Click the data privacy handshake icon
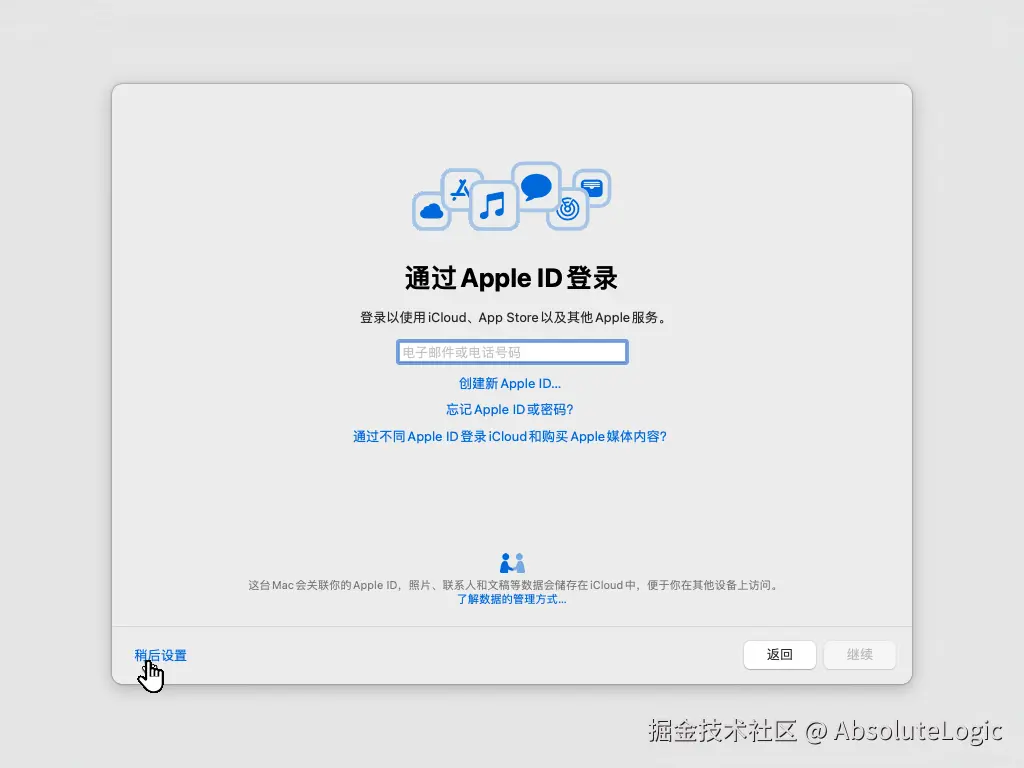 (x=512, y=563)
